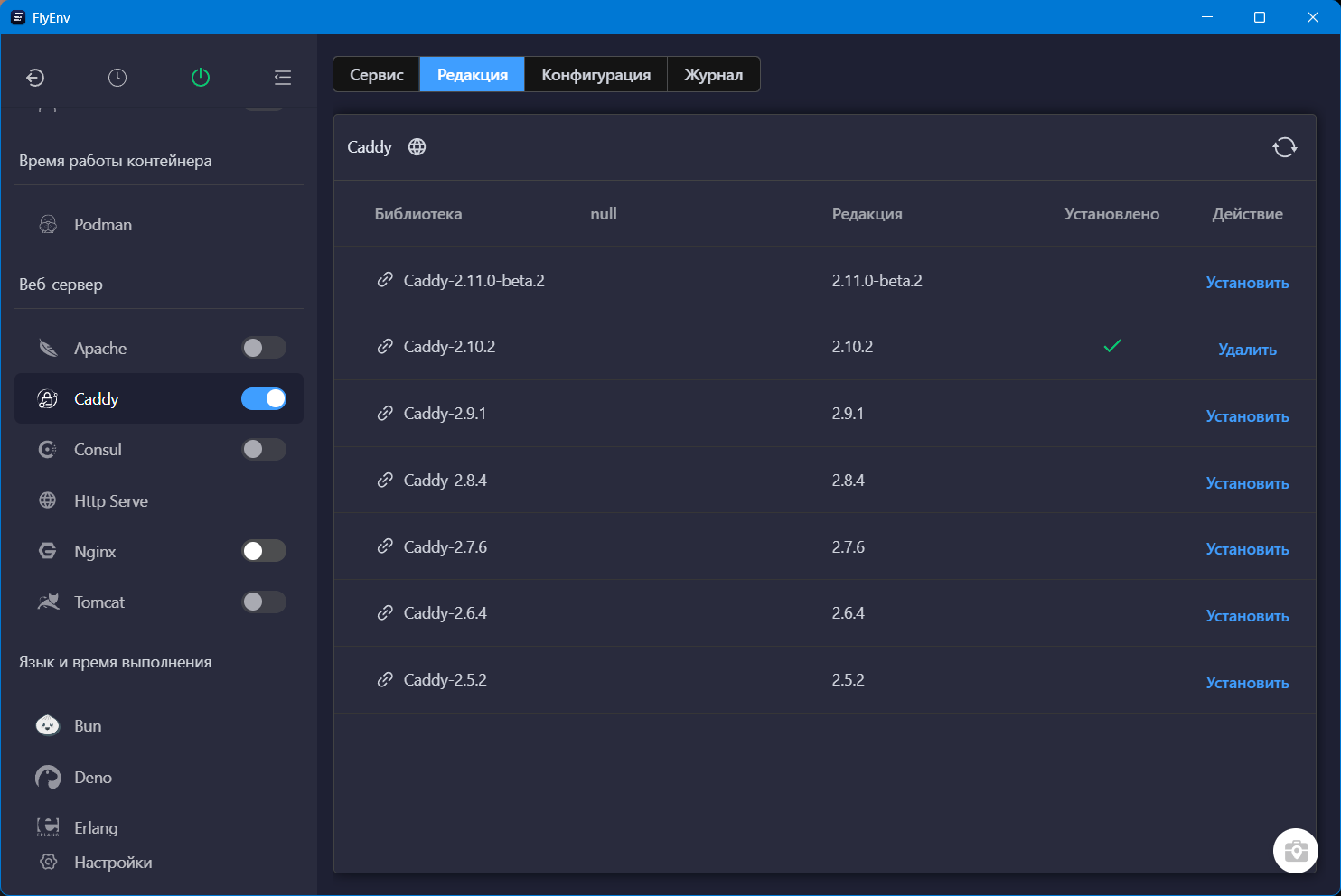Select Podman in the sidebar
The width and height of the screenshot is (1341, 896).
click(103, 225)
